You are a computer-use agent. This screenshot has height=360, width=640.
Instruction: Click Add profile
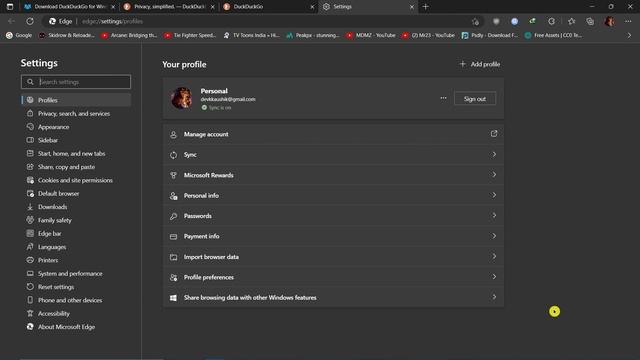point(480,64)
